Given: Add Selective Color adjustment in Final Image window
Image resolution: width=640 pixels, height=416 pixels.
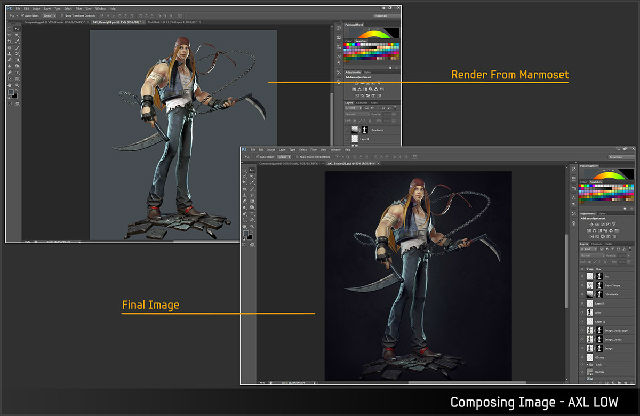Looking at the screenshot, I should (x=614, y=236).
